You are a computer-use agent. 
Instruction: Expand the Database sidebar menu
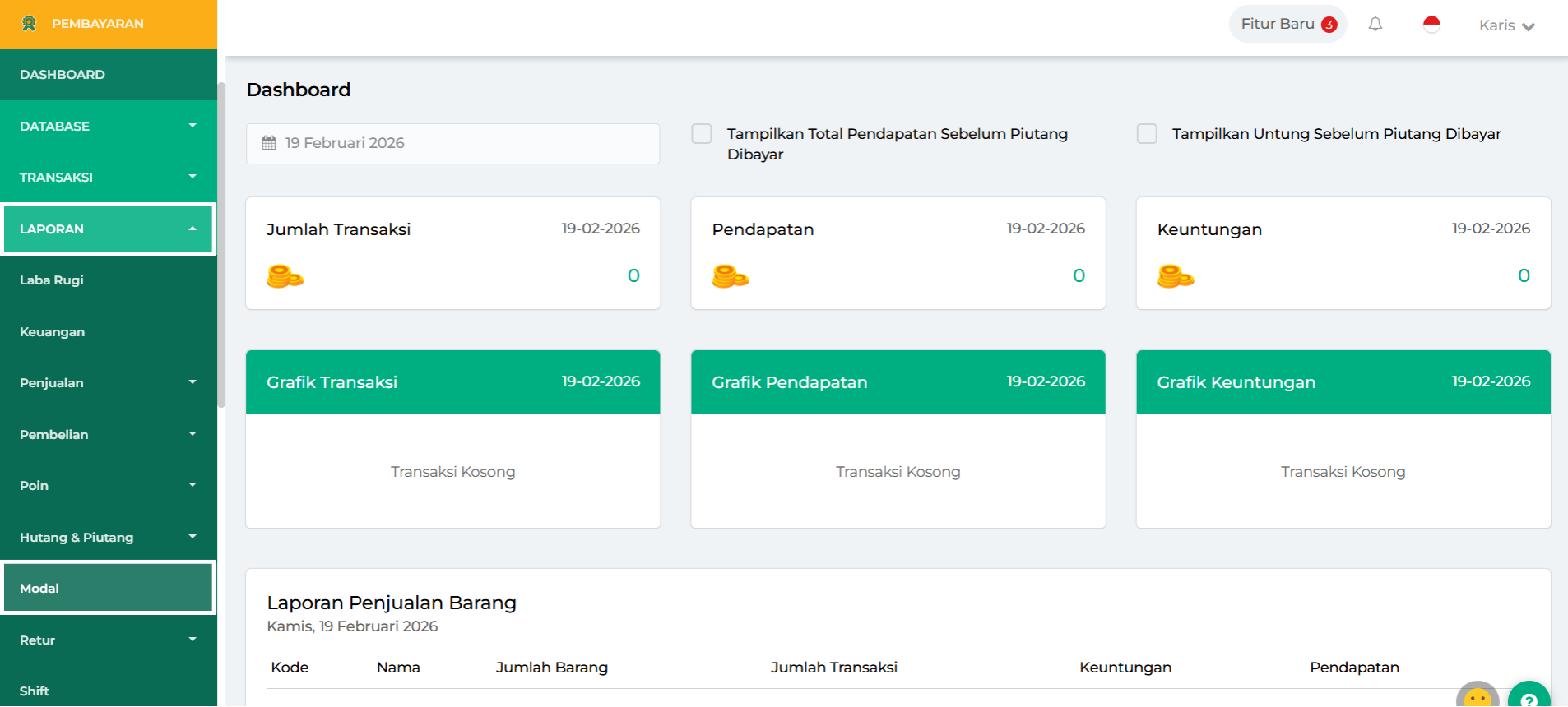[x=108, y=126]
